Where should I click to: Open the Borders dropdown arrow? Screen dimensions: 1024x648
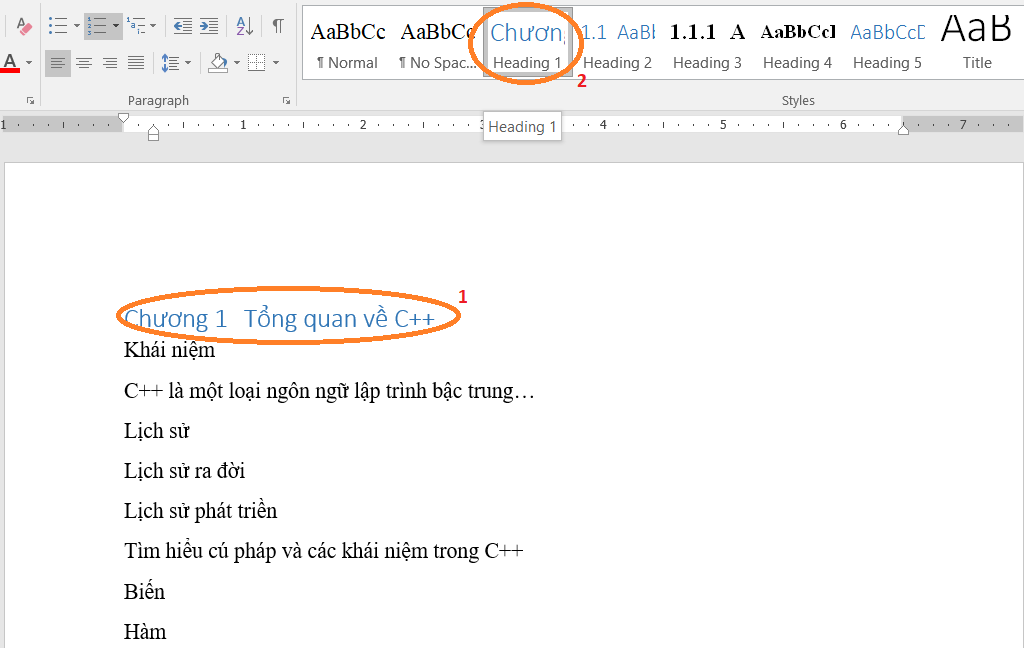tap(276, 62)
